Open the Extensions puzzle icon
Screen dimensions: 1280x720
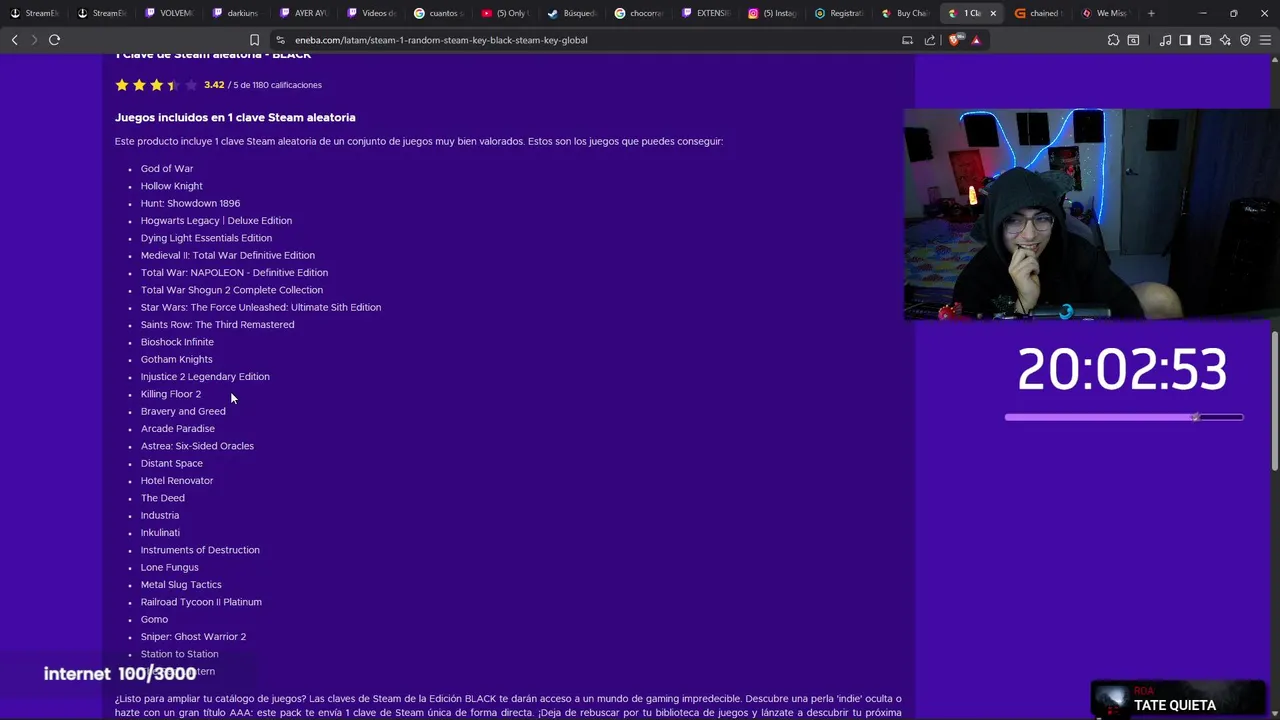pos(1113,40)
